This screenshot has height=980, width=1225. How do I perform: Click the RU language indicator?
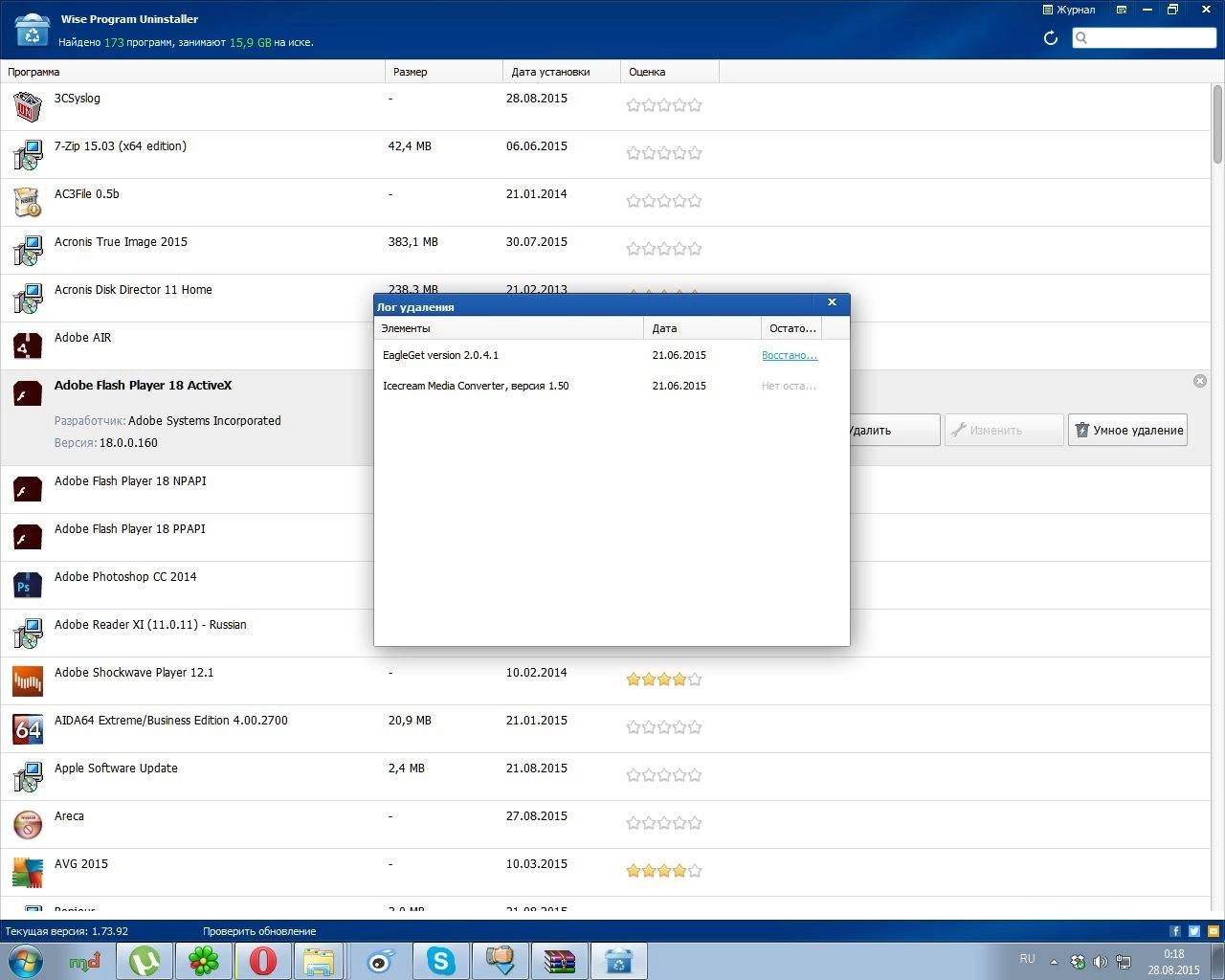(1027, 958)
